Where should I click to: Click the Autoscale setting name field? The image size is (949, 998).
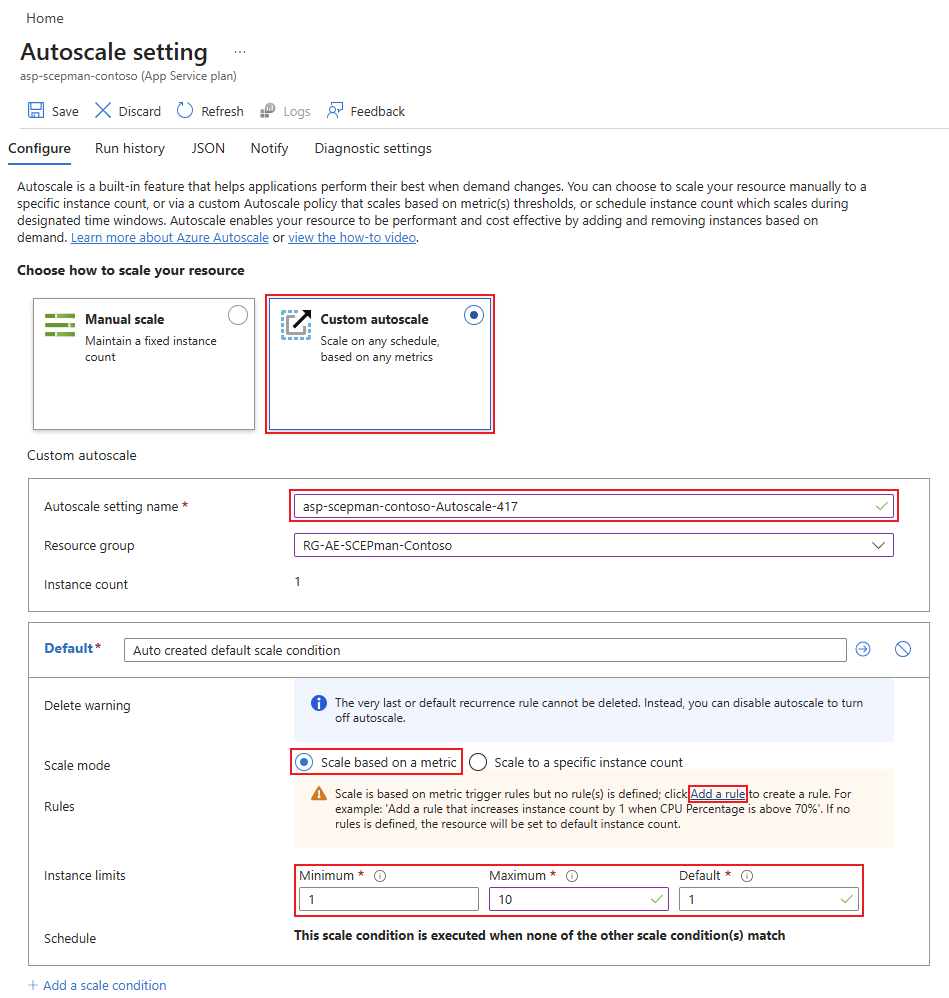coord(580,506)
